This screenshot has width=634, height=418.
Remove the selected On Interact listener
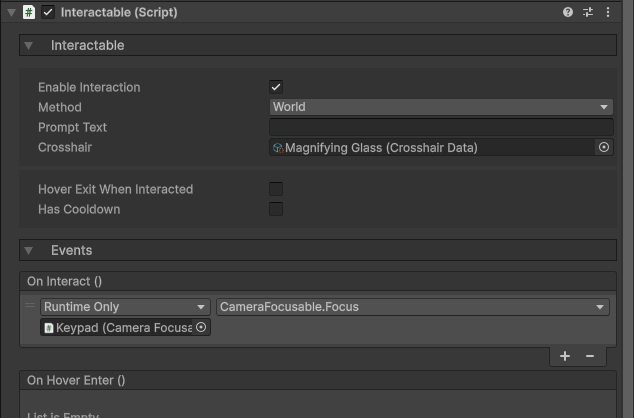[590, 356]
